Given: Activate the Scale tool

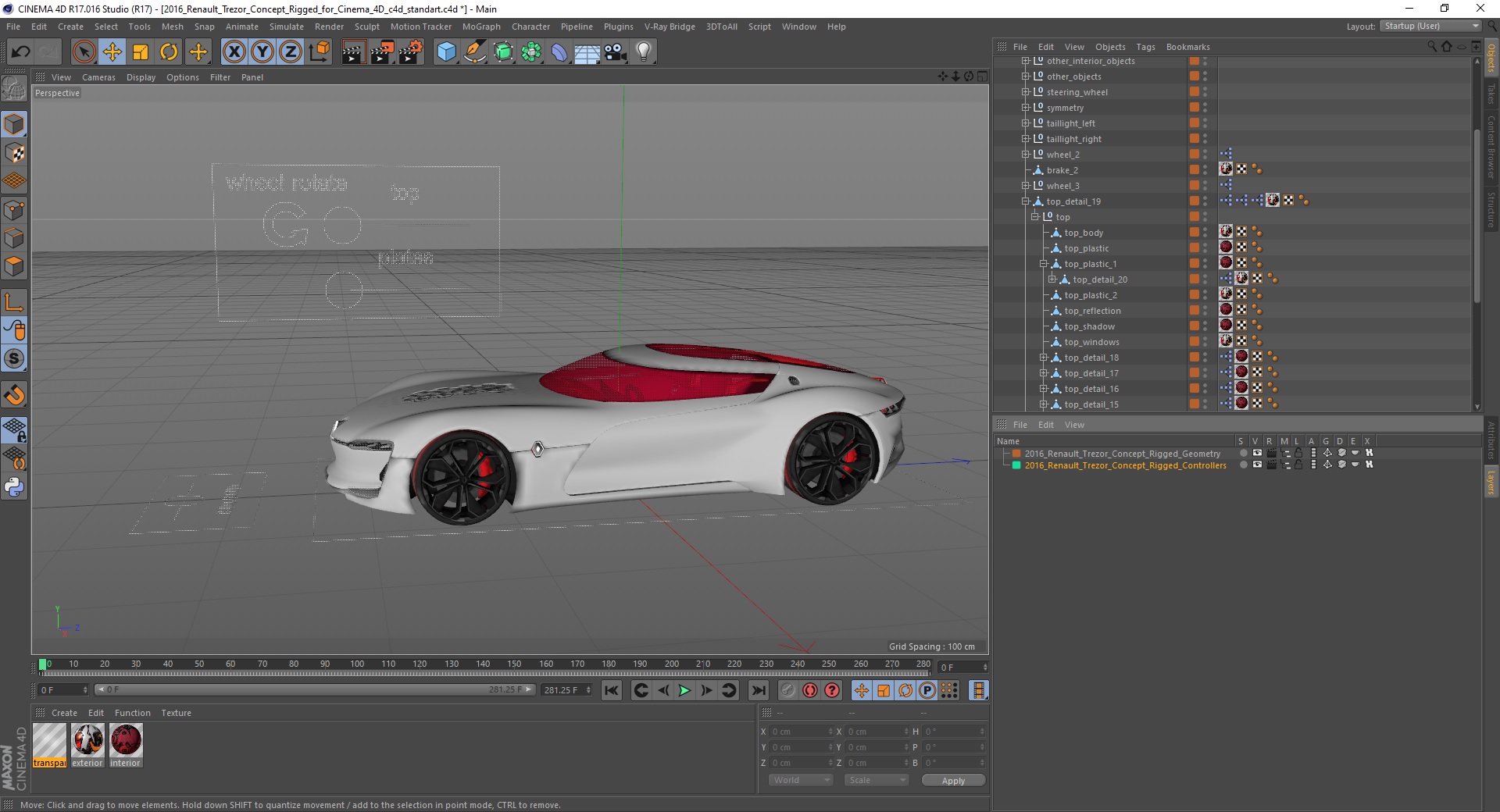Looking at the screenshot, I should click(141, 52).
